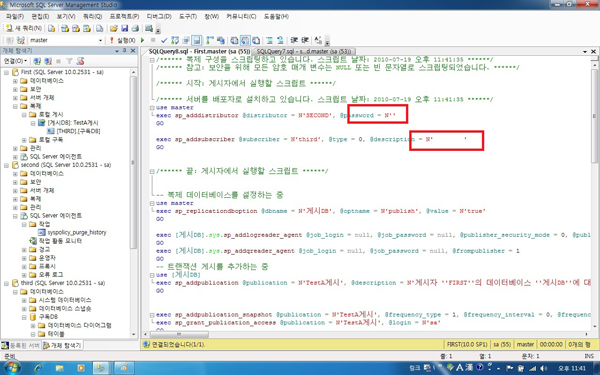Click the Execute 실행(X) button
Viewport: 600px width, 375px height.
click(123, 40)
